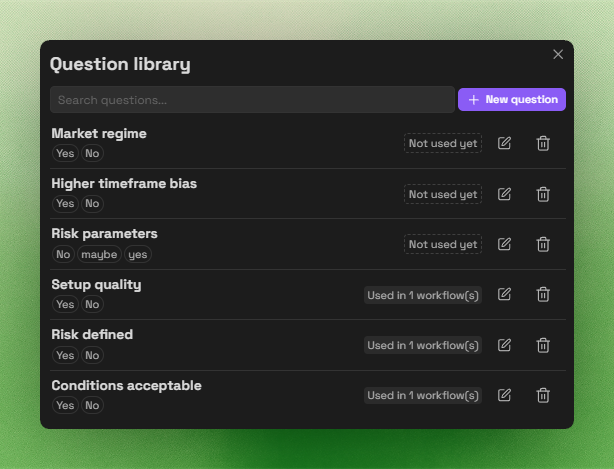Click the Risk defined title

[92, 335]
